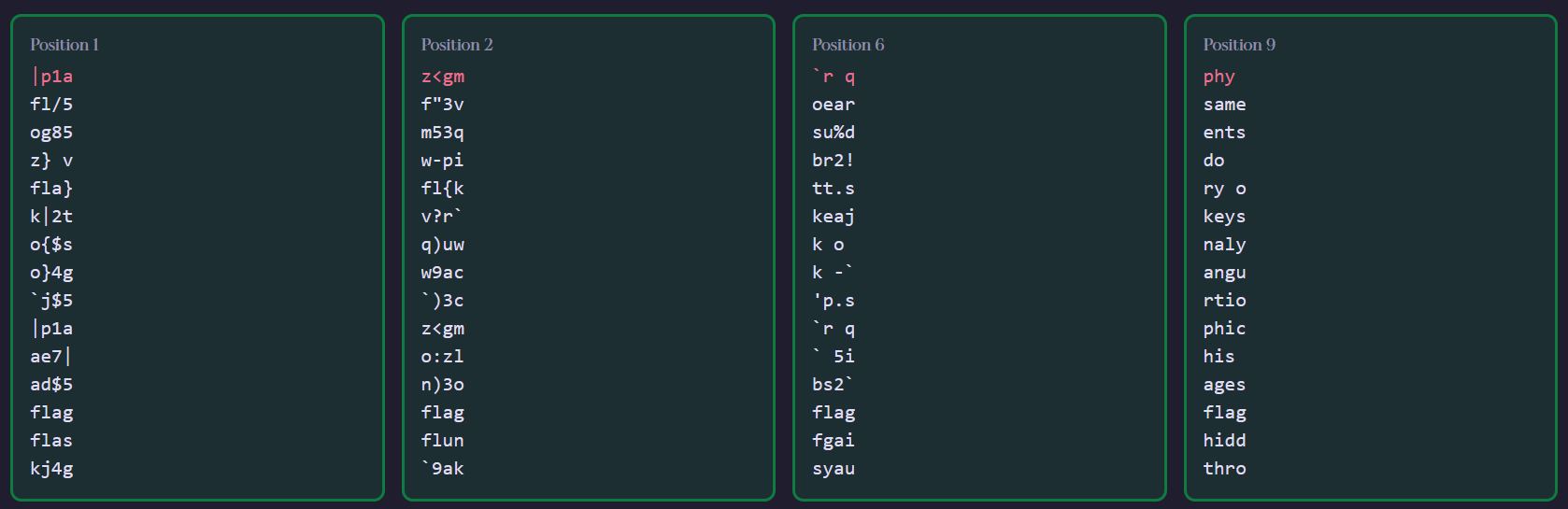Screen dimensions: 1568x509
Task: Select "oear" in the Position 6 list
Action: (x=833, y=105)
